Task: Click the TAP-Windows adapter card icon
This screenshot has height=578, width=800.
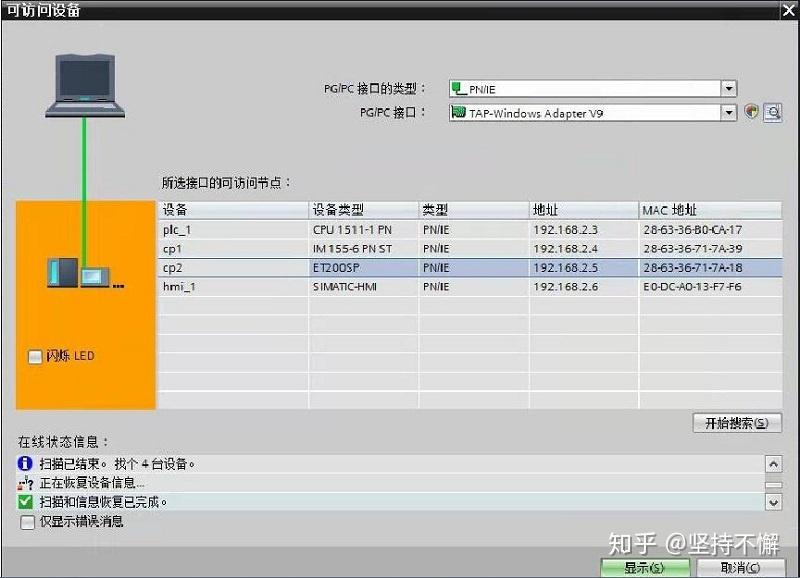Action: click(x=459, y=112)
